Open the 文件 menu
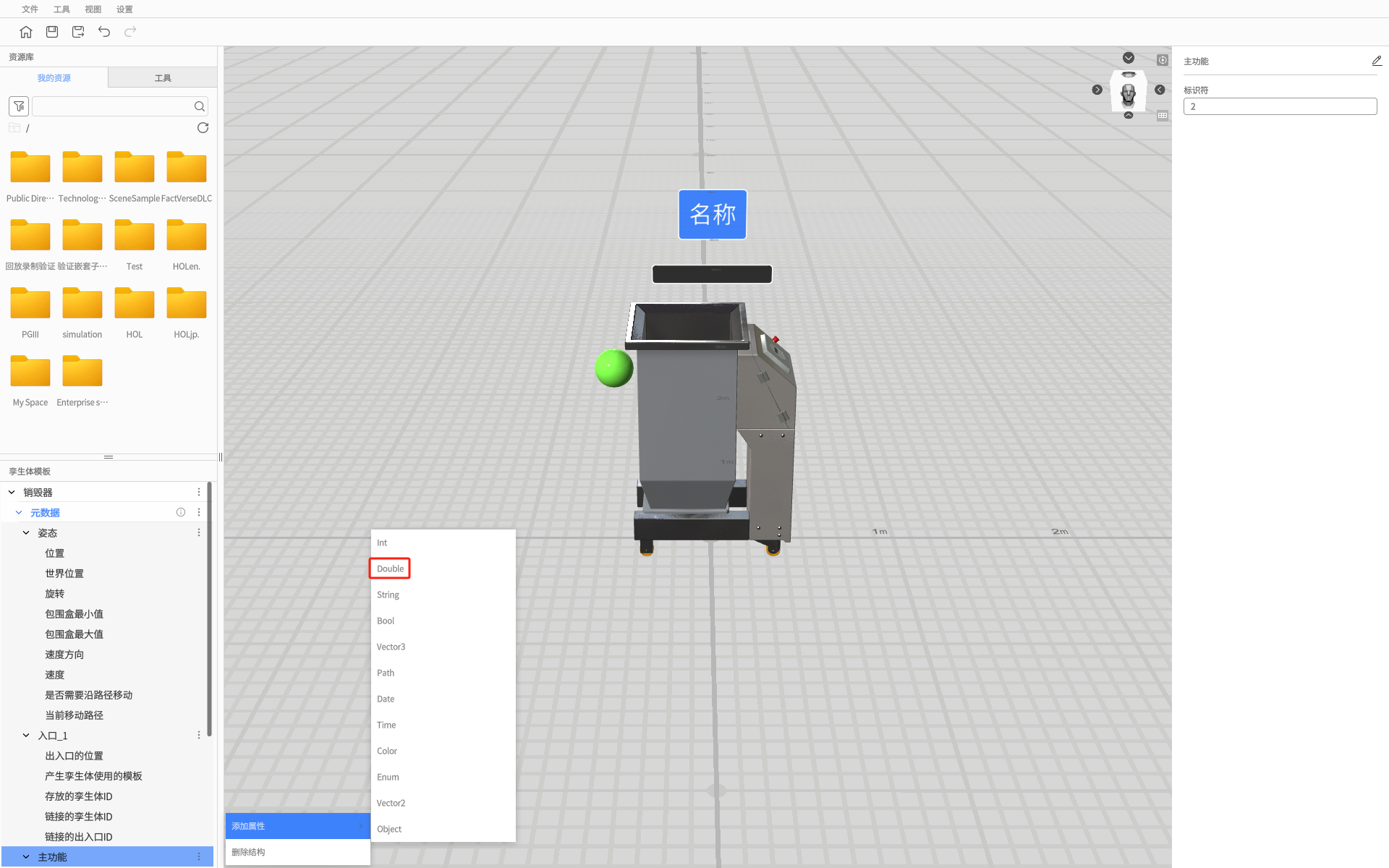This screenshot has width=1389, height=868. click(30, 9)
